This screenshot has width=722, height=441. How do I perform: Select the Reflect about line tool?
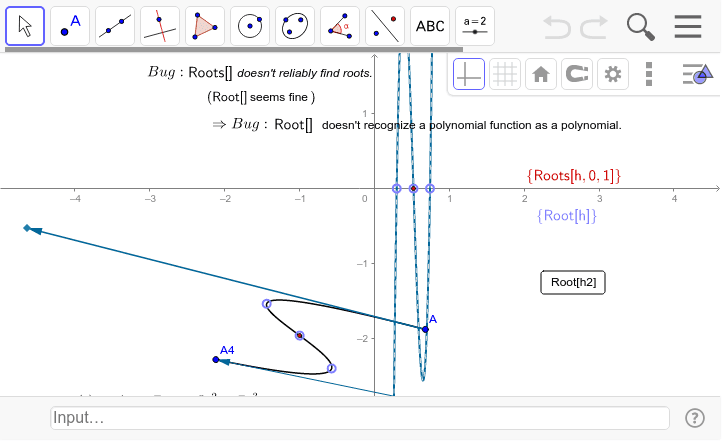(x=385, y=26)
